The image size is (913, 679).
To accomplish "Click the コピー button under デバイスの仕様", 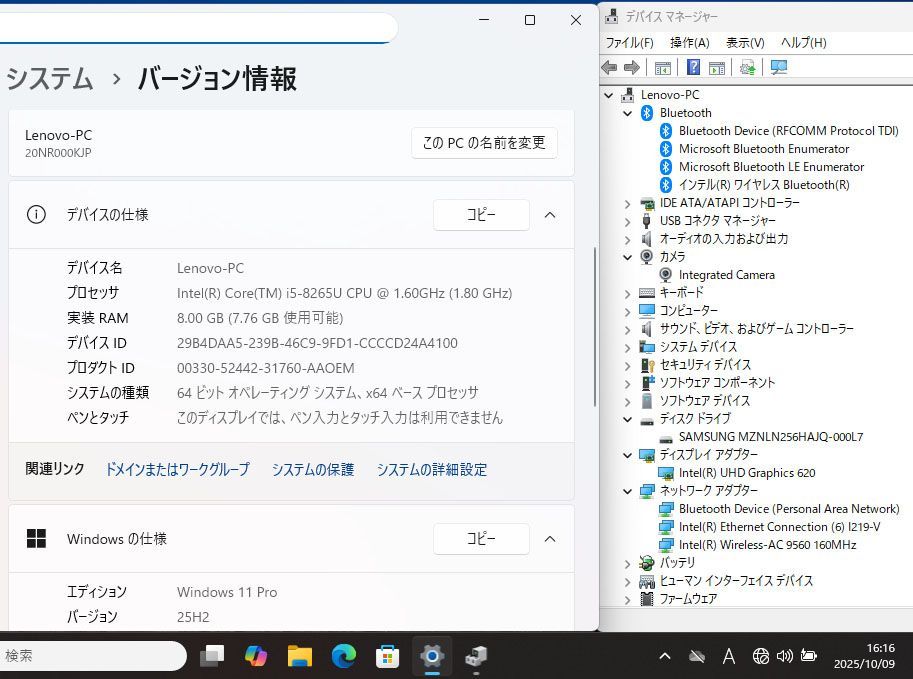I will tap(481, 214).
